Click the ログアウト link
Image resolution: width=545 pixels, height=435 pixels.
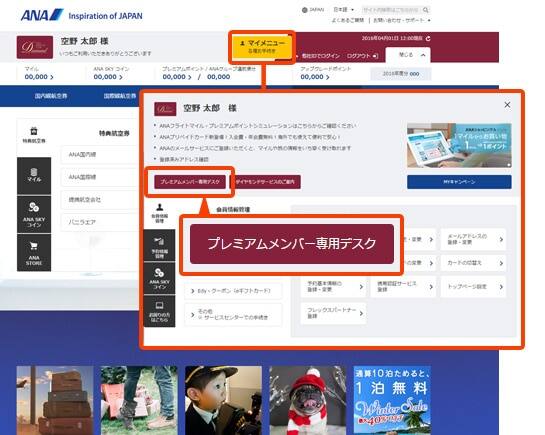pos(362,56)
